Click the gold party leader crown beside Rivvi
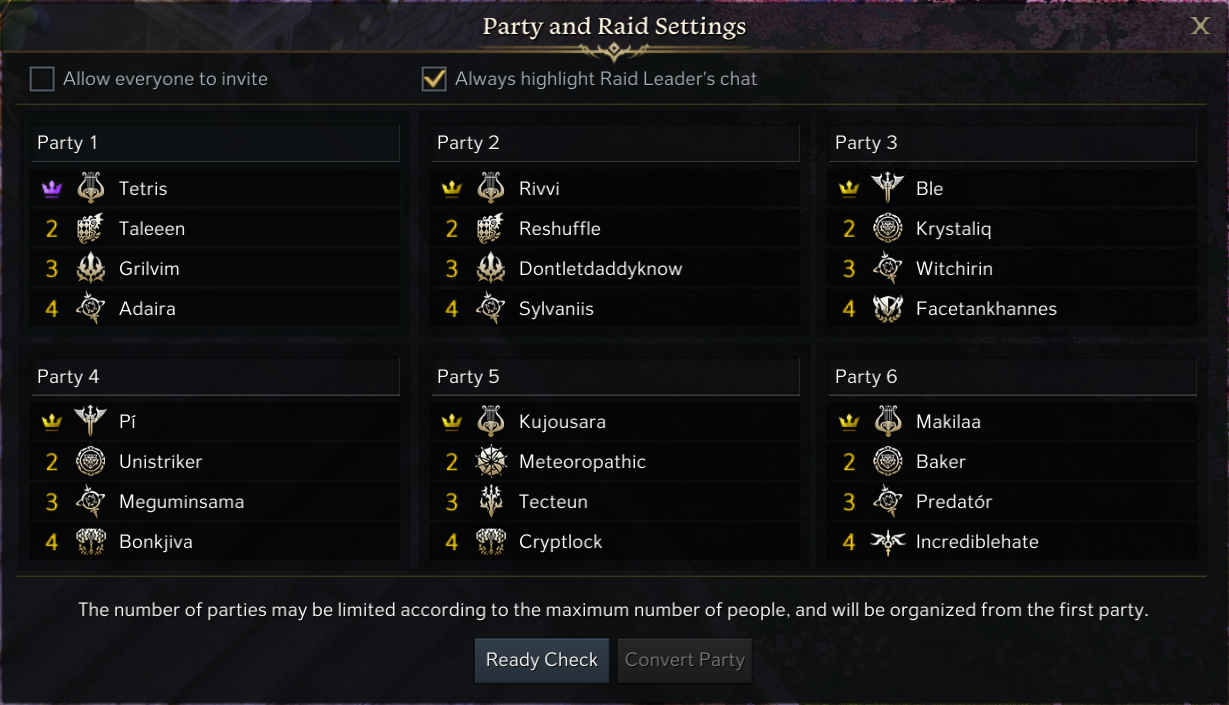The width and height of the screenshot is (1229, 705). pyautogui.click(x=452, y=189)
